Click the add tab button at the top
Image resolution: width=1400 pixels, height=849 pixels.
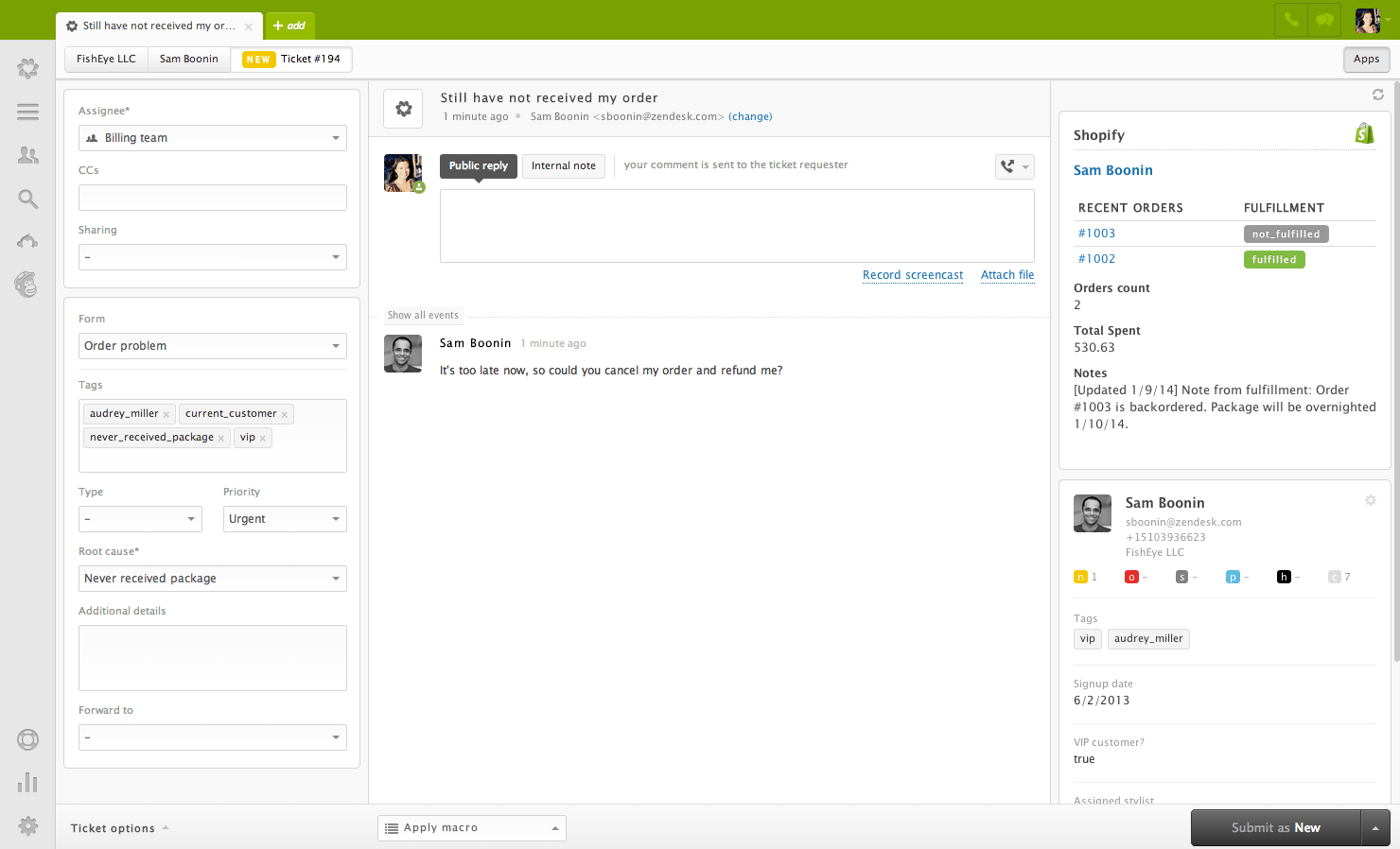(x=289, y=26)
